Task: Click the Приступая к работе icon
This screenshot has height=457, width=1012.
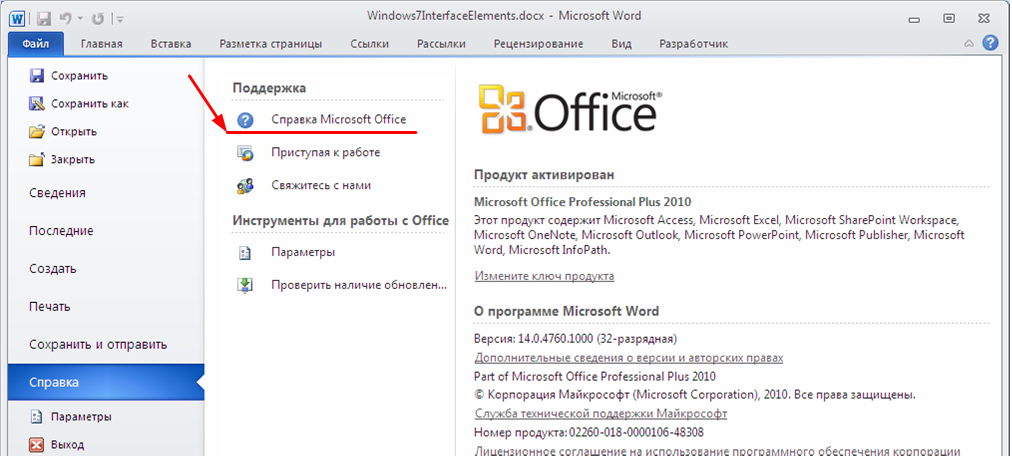Action: (x=245, y=153)
